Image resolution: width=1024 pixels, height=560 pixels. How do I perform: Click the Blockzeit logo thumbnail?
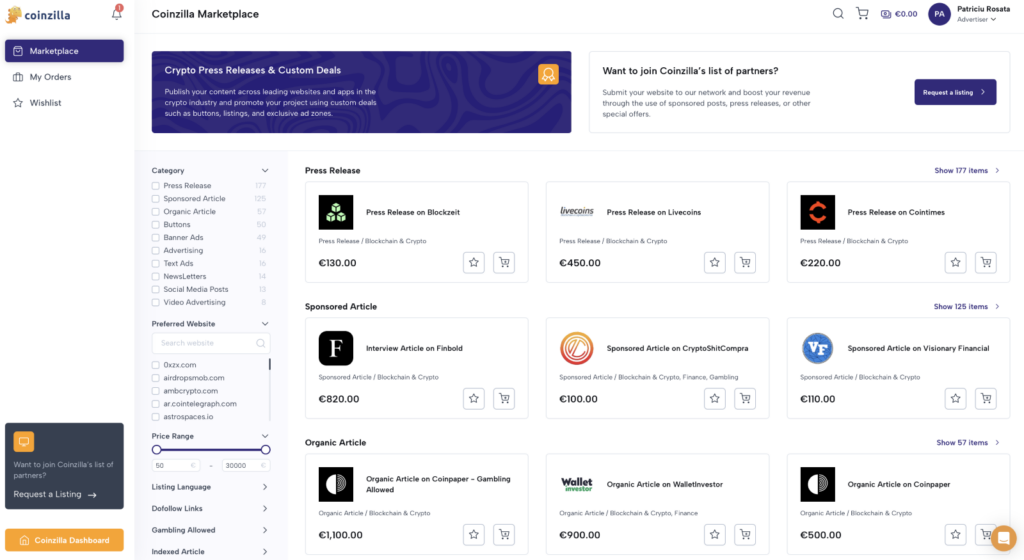(x=336, y=212)
